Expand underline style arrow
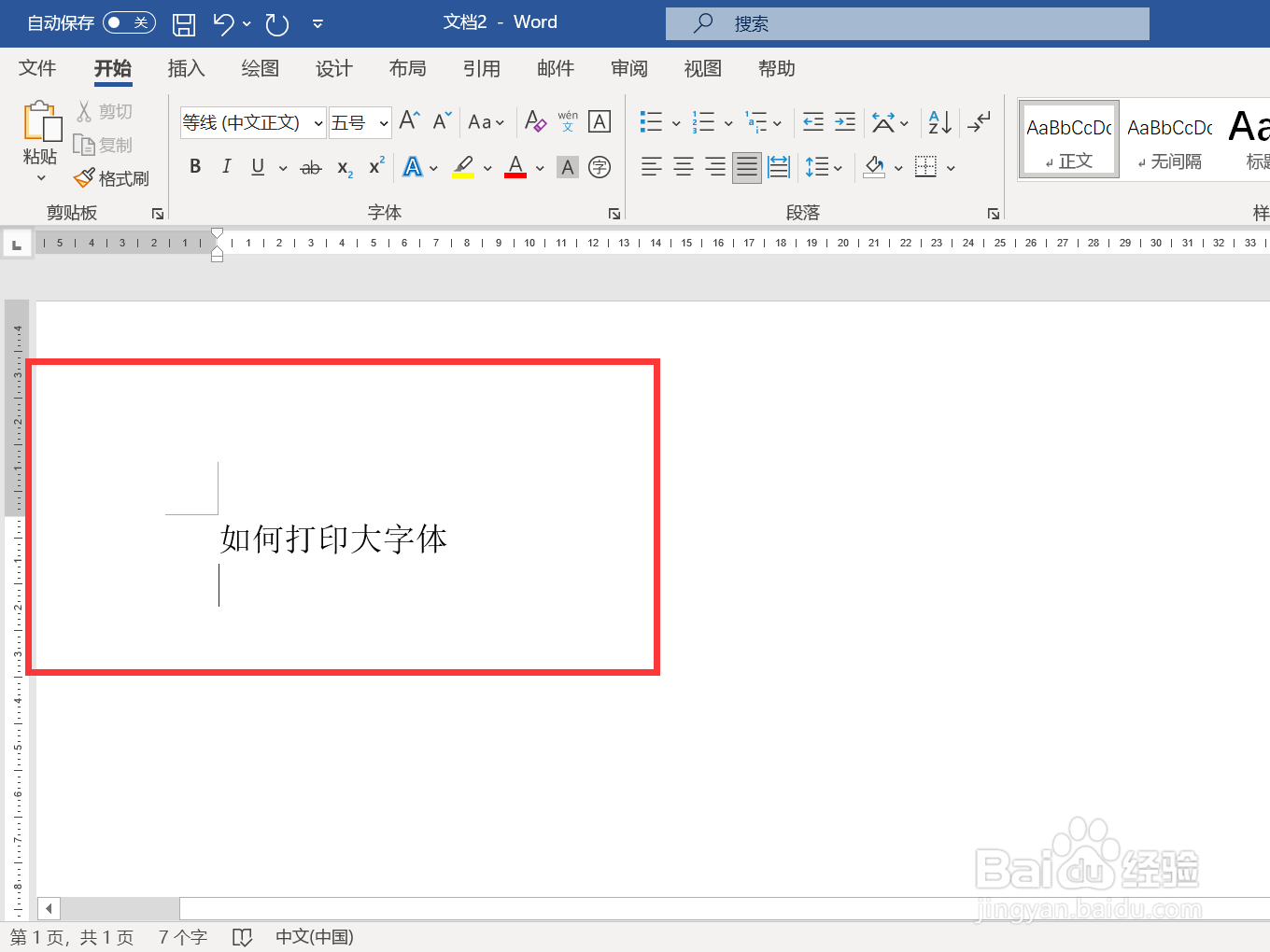Screen dimensions: 1270x952 283,168
